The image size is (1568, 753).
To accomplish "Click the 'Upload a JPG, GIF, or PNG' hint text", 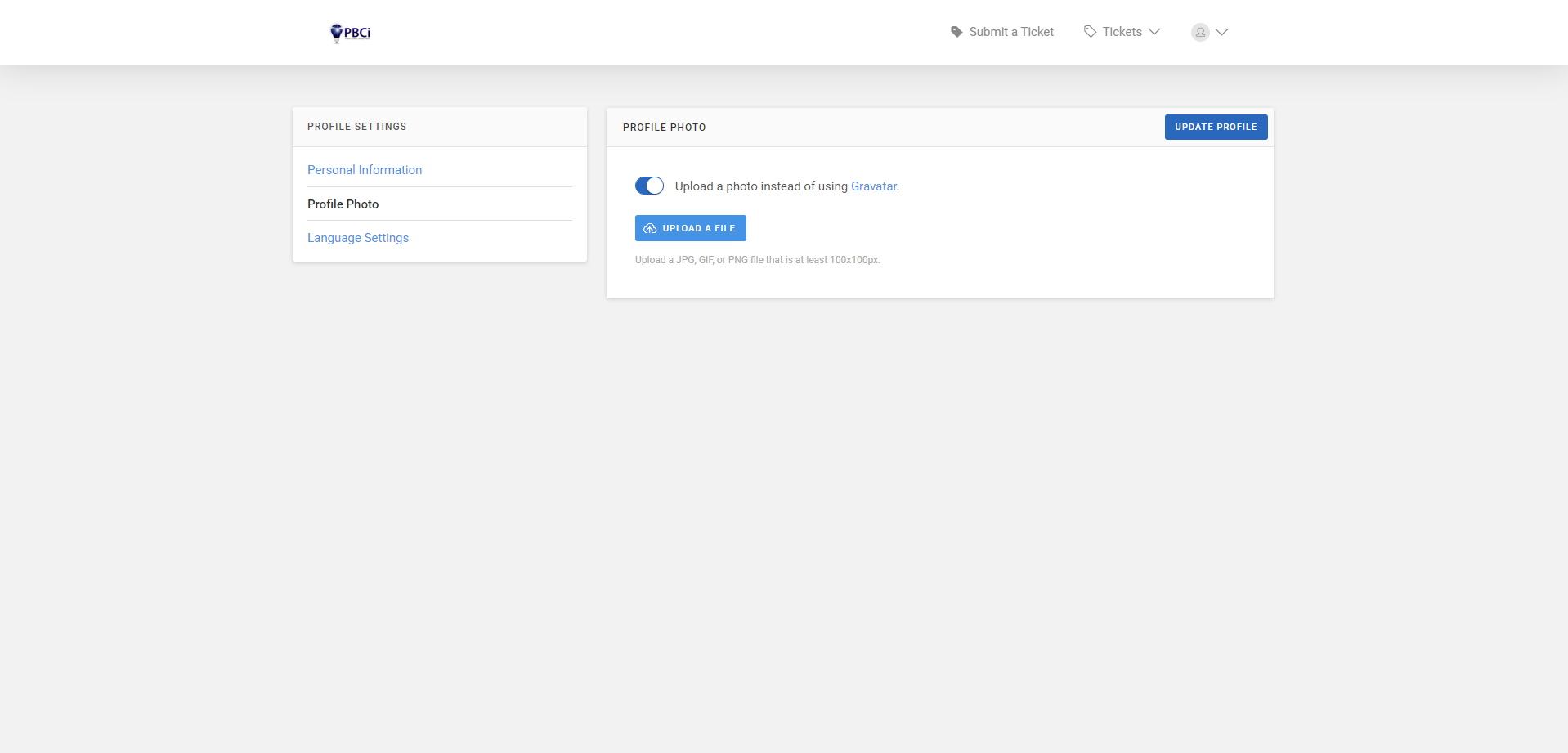I will [758, 260].
